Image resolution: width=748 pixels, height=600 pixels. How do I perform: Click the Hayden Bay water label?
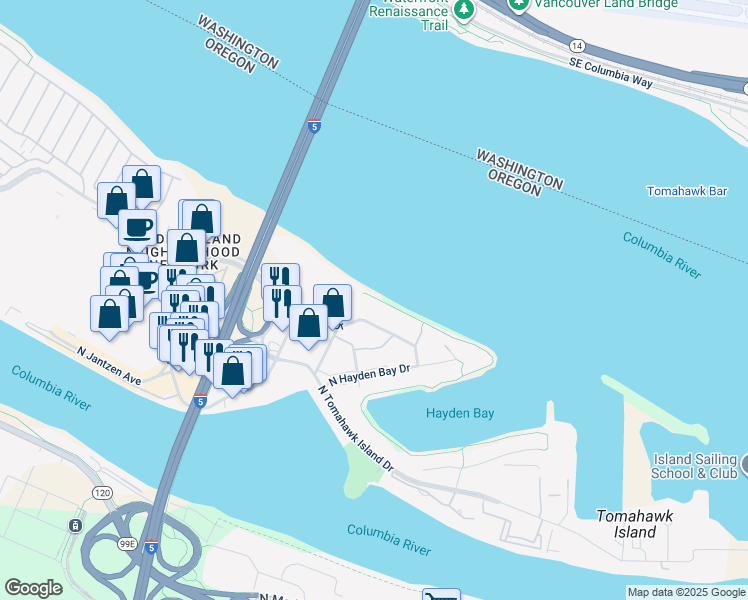coord(460,413)
